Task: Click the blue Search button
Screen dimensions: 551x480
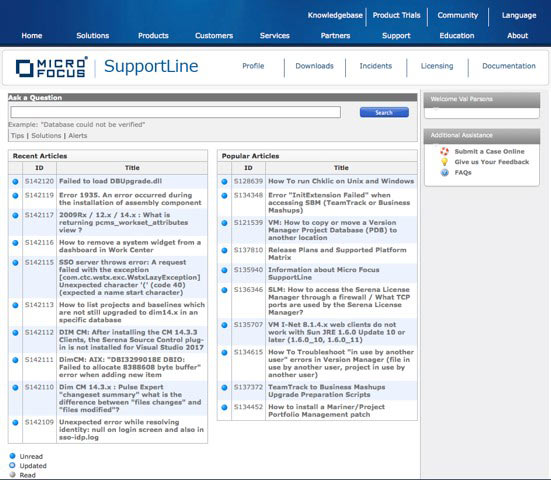Action: pos(384,112)
